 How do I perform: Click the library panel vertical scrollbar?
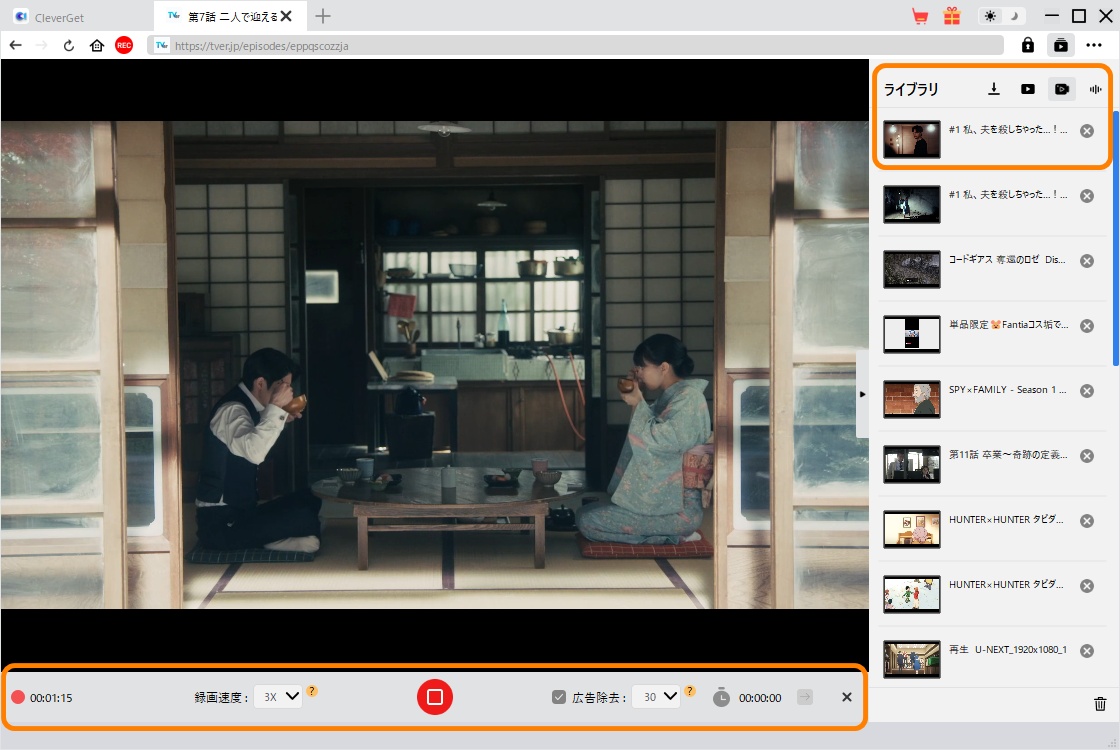1116,239
